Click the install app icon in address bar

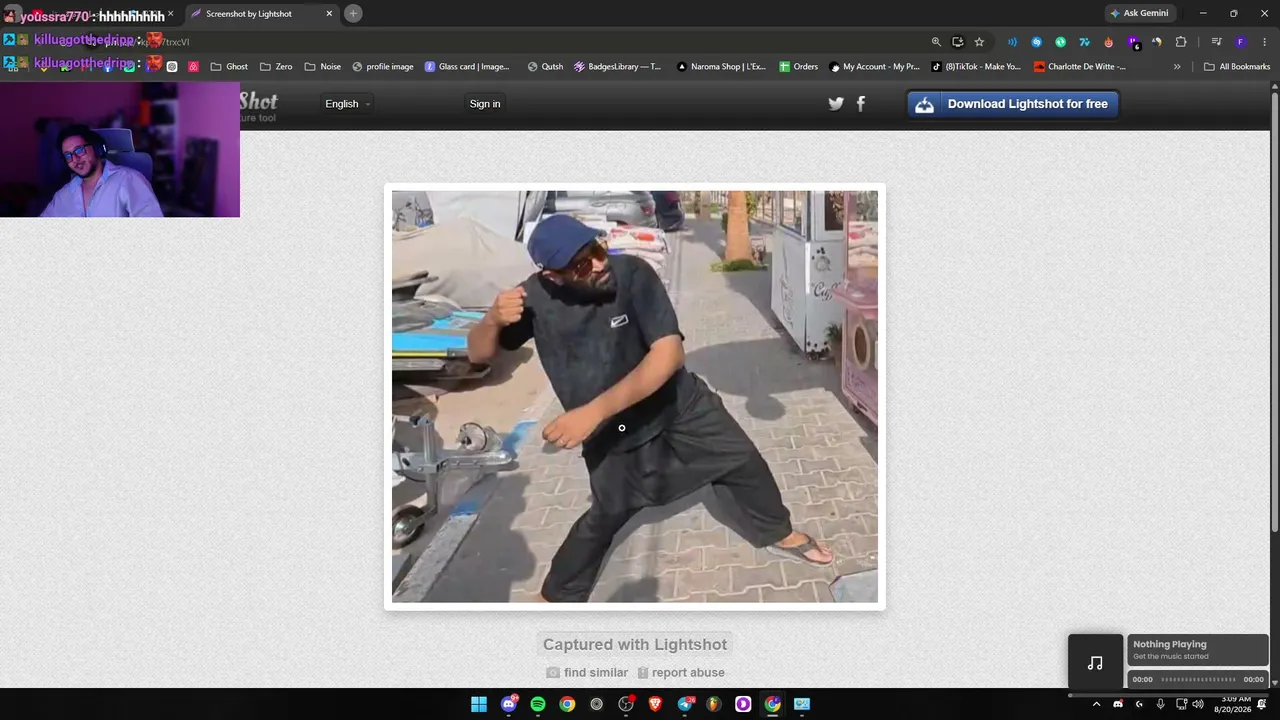tap(958, 42)
